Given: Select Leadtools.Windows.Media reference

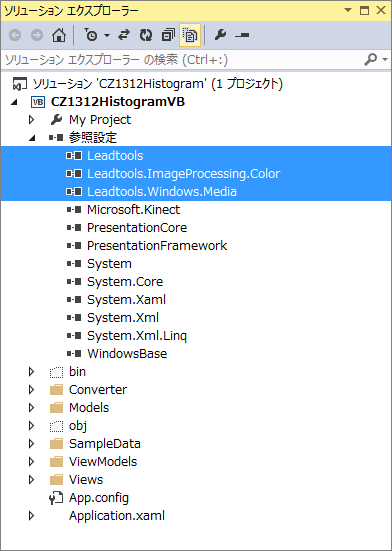Looking at the screenshot, I should click(162, 192).
